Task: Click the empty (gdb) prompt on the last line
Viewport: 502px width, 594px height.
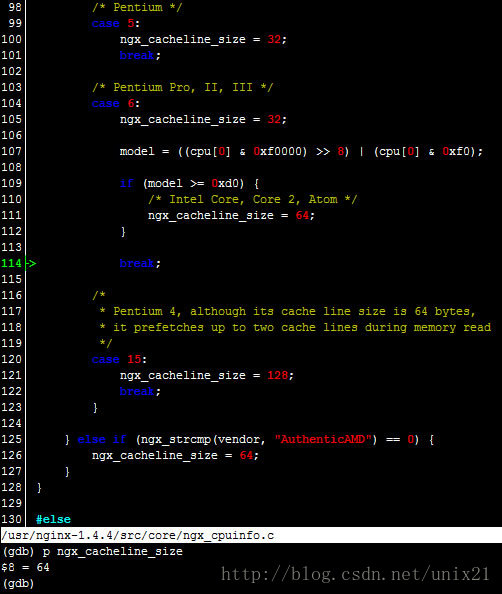Action: (x=18, y=583)
